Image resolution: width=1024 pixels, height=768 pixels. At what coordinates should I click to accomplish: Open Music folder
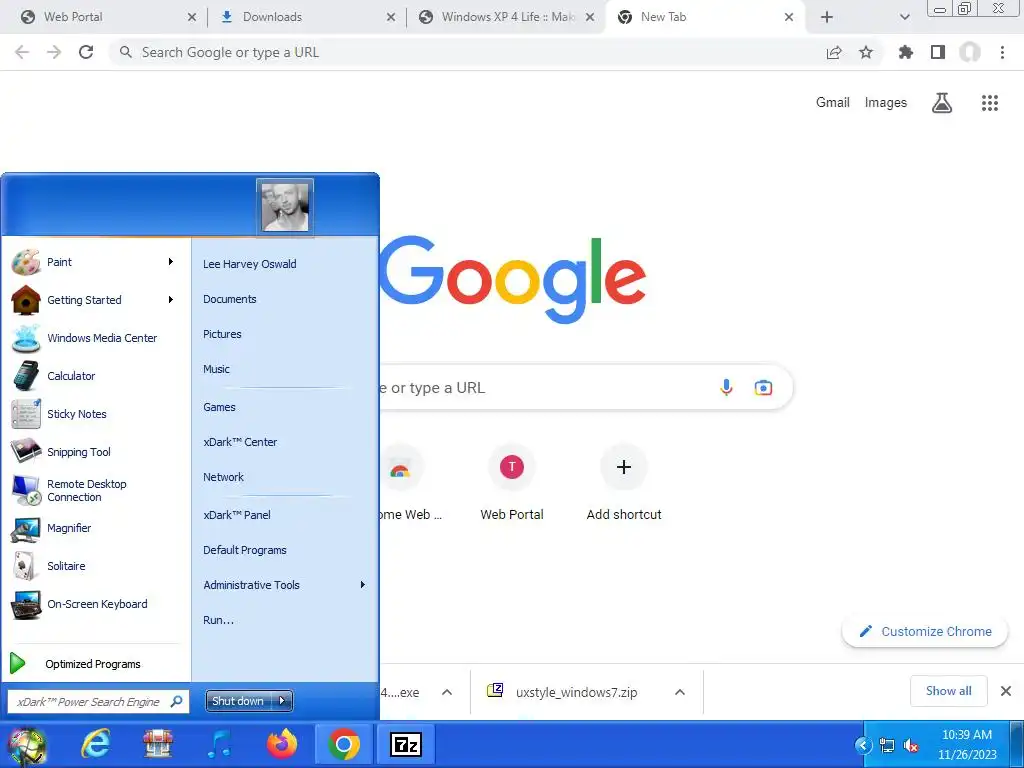coord(216,369)
